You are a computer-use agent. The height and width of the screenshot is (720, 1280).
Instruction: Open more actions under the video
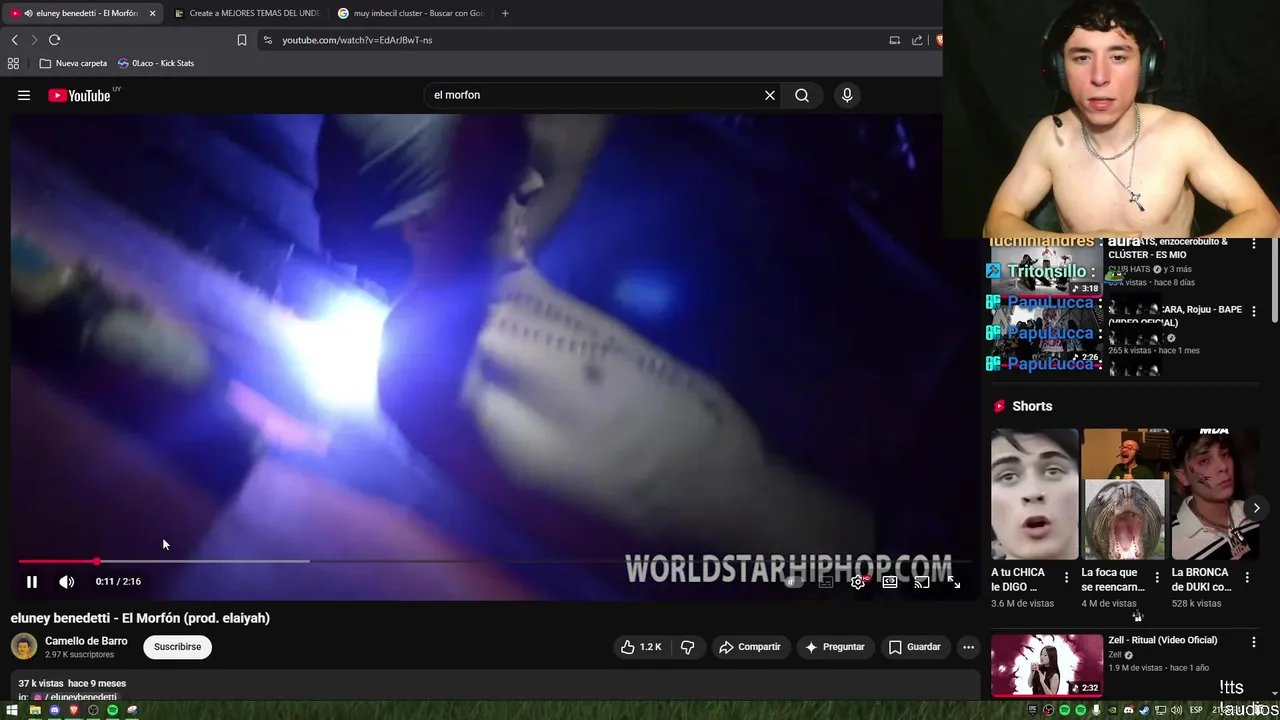click(x=968, y=647)
